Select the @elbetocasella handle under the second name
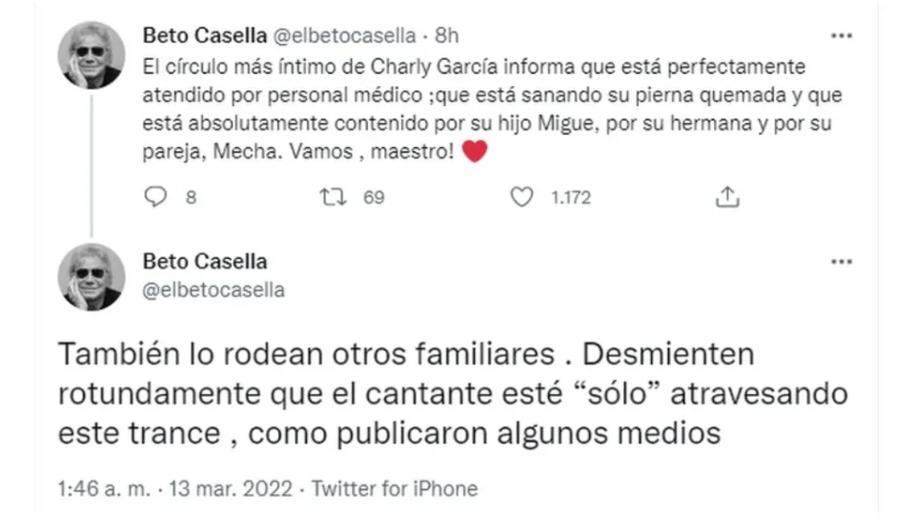Image resolution: width=923 pixels, height=520 pixels. 214,290
